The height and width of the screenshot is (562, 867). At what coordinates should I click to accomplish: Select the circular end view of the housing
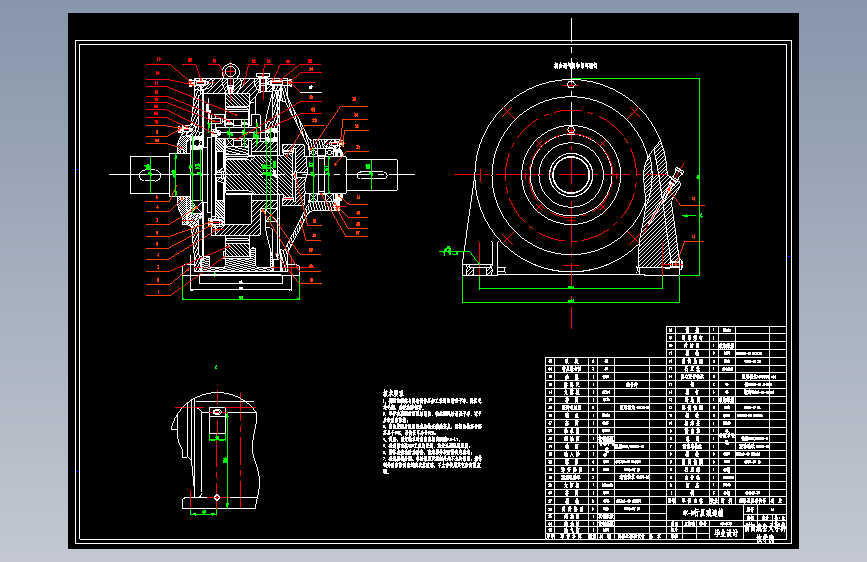point(572,176)
